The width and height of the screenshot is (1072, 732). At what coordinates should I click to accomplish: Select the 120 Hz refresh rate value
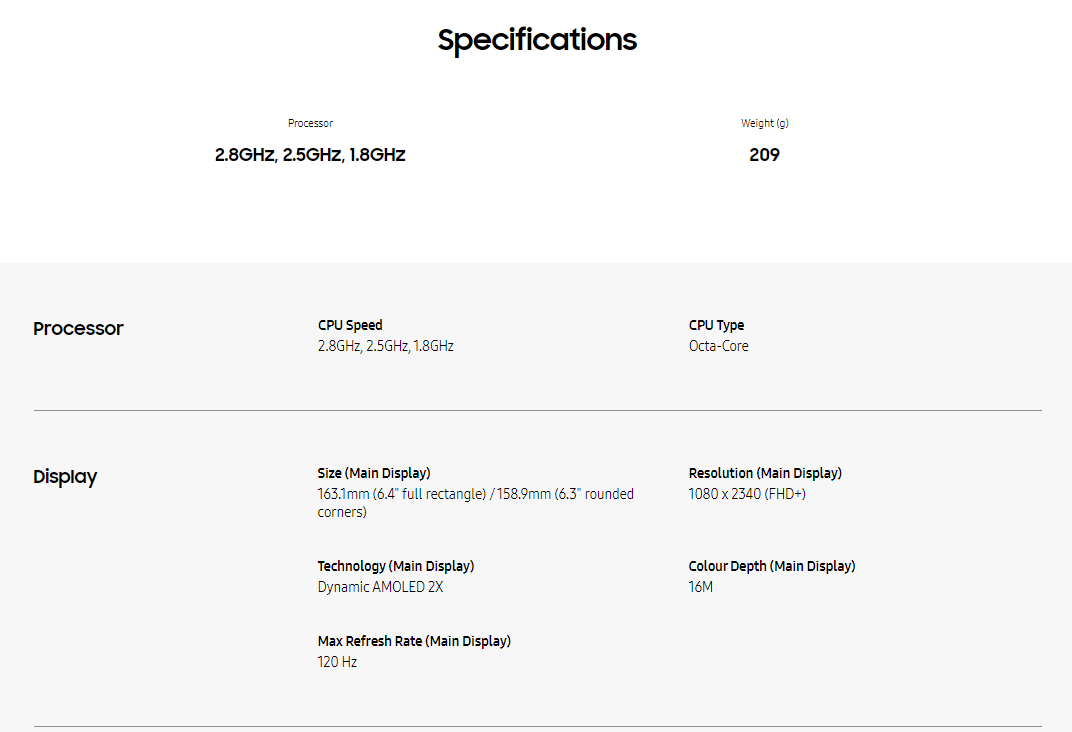(337, 662)
